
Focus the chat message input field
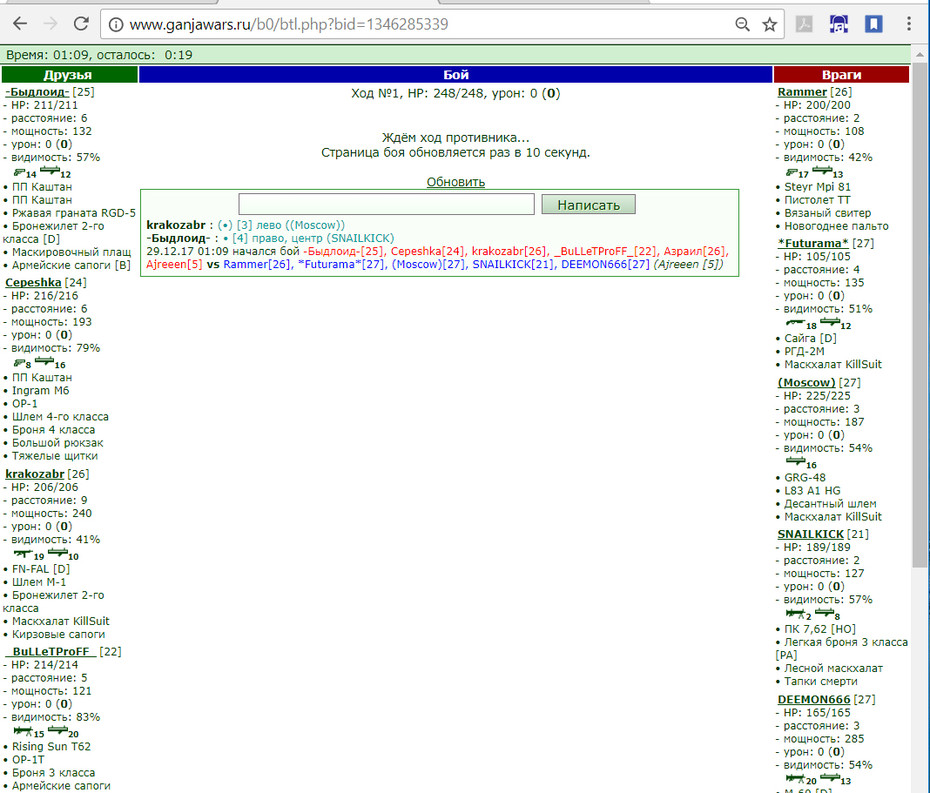pos(386,204)
